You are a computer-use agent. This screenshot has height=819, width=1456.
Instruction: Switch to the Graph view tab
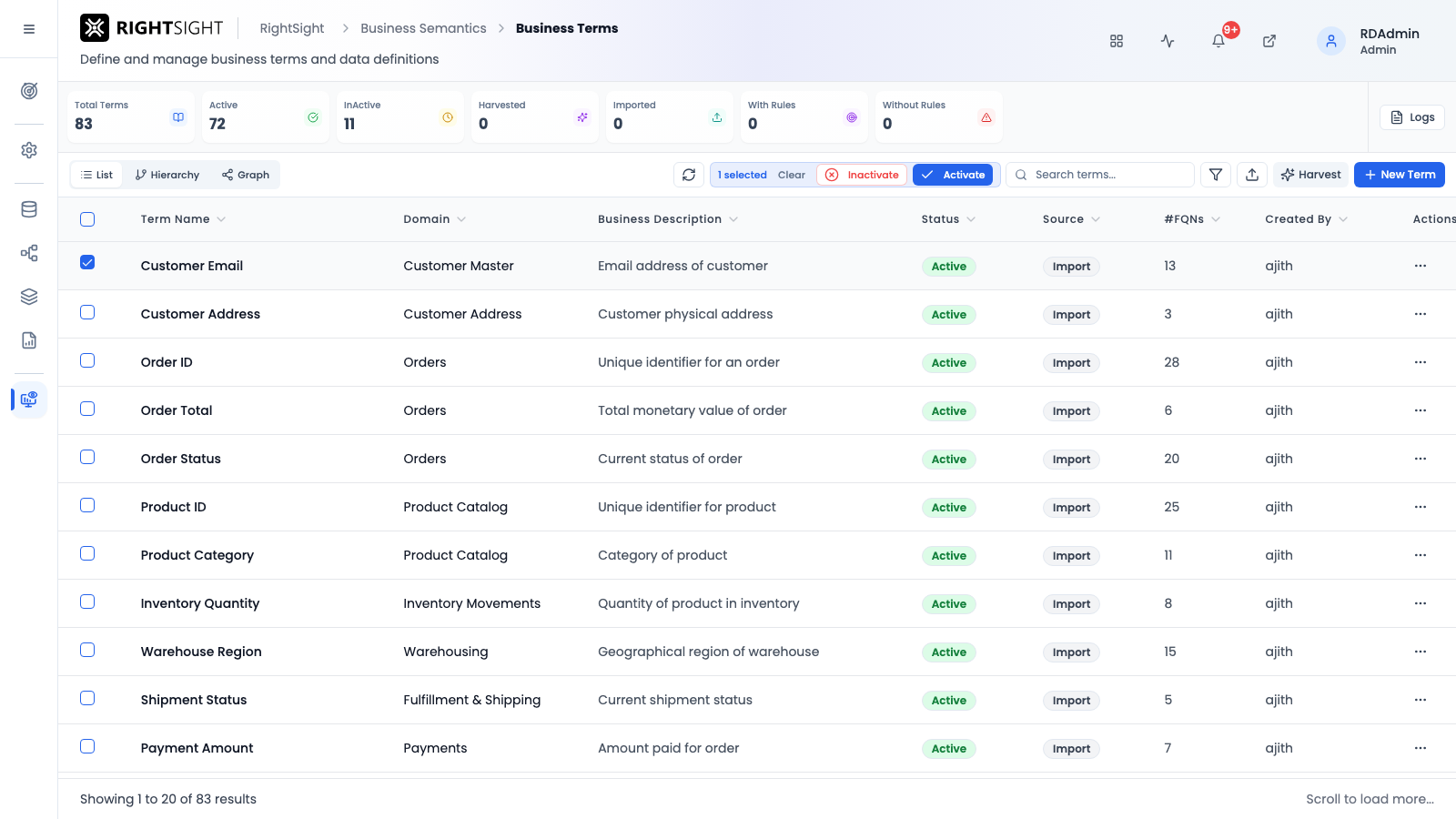pos(246,175)
